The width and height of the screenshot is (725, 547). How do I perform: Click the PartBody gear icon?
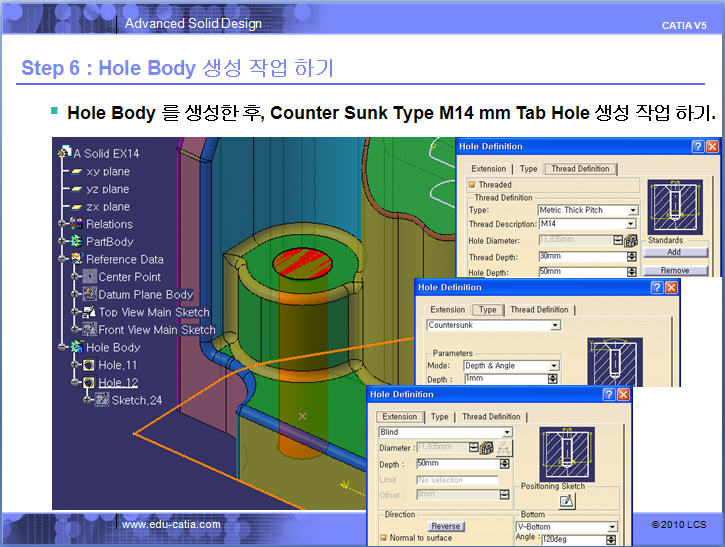click(x=77, y=241)
